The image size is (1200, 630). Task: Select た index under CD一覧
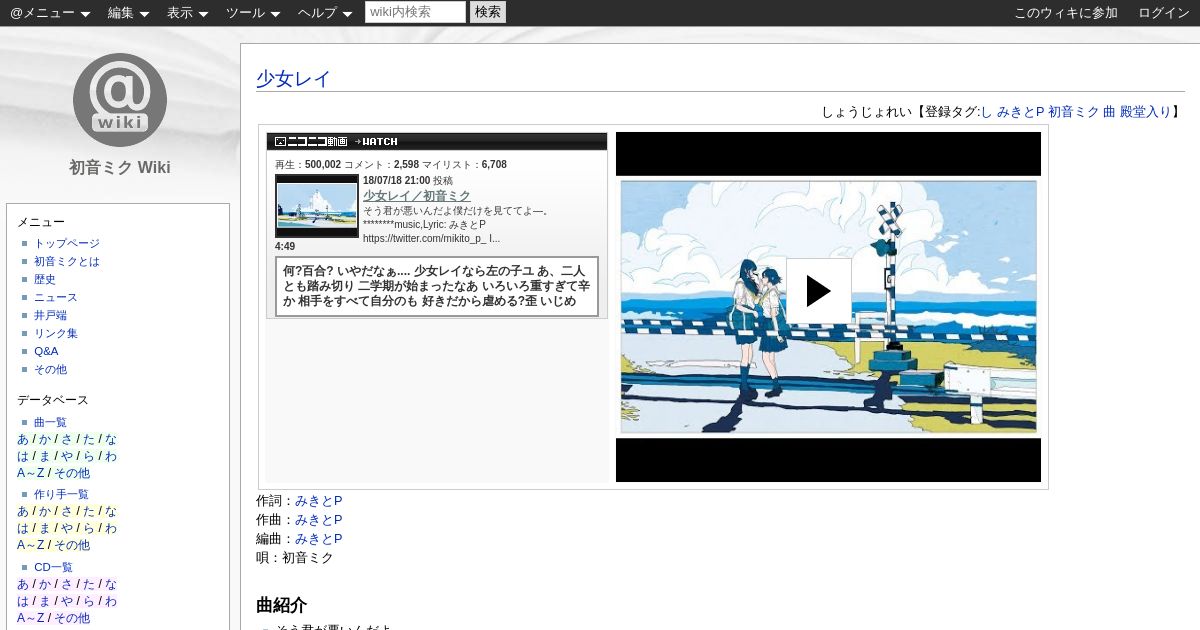(88, 584)
